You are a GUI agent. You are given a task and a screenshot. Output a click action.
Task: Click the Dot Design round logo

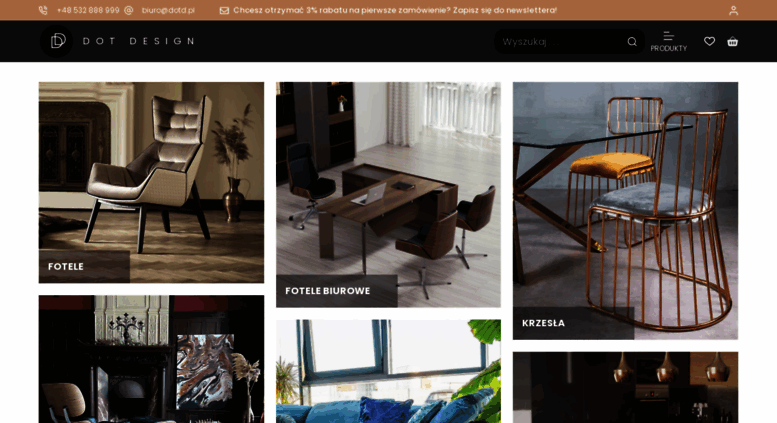pyautogui.click(x=56, y=41)
